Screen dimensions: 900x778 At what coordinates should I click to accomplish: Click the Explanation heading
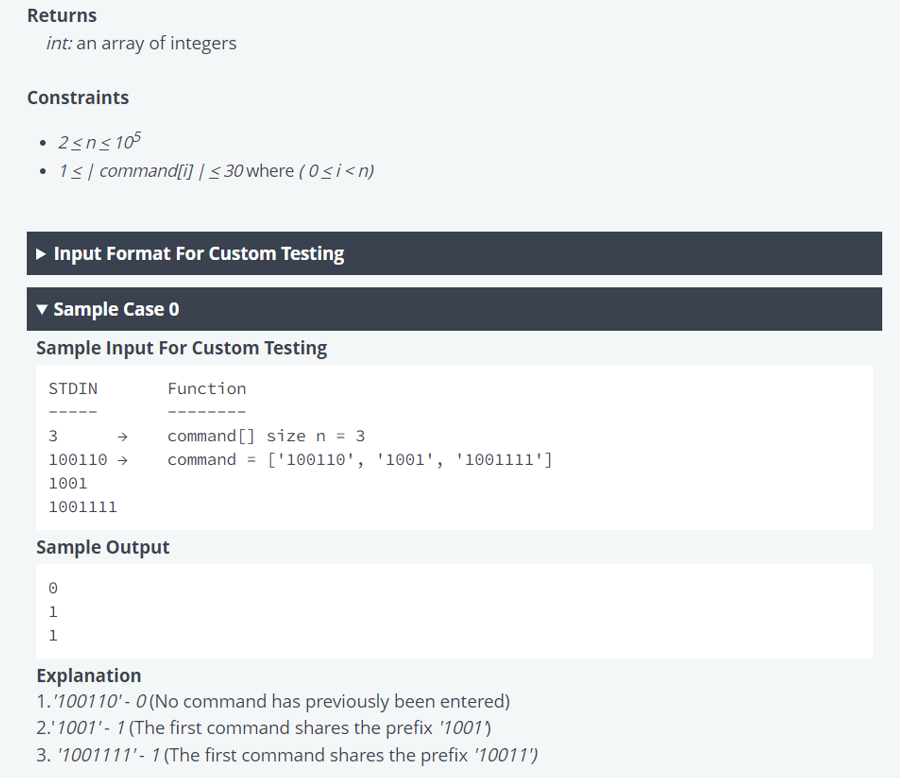(x=88, y=675)
